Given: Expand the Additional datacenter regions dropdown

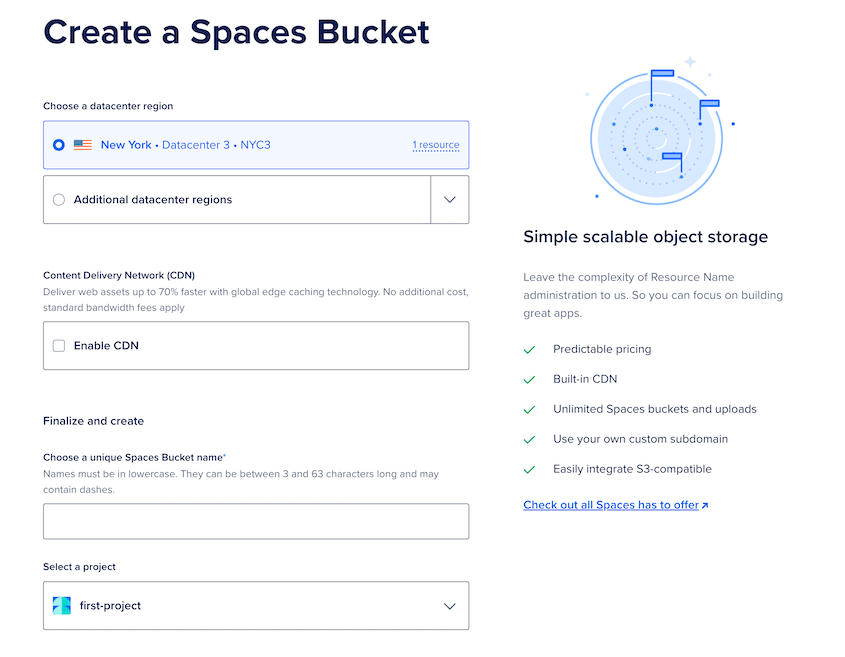Looking at the screenshot, I should (x=448, y=199).
